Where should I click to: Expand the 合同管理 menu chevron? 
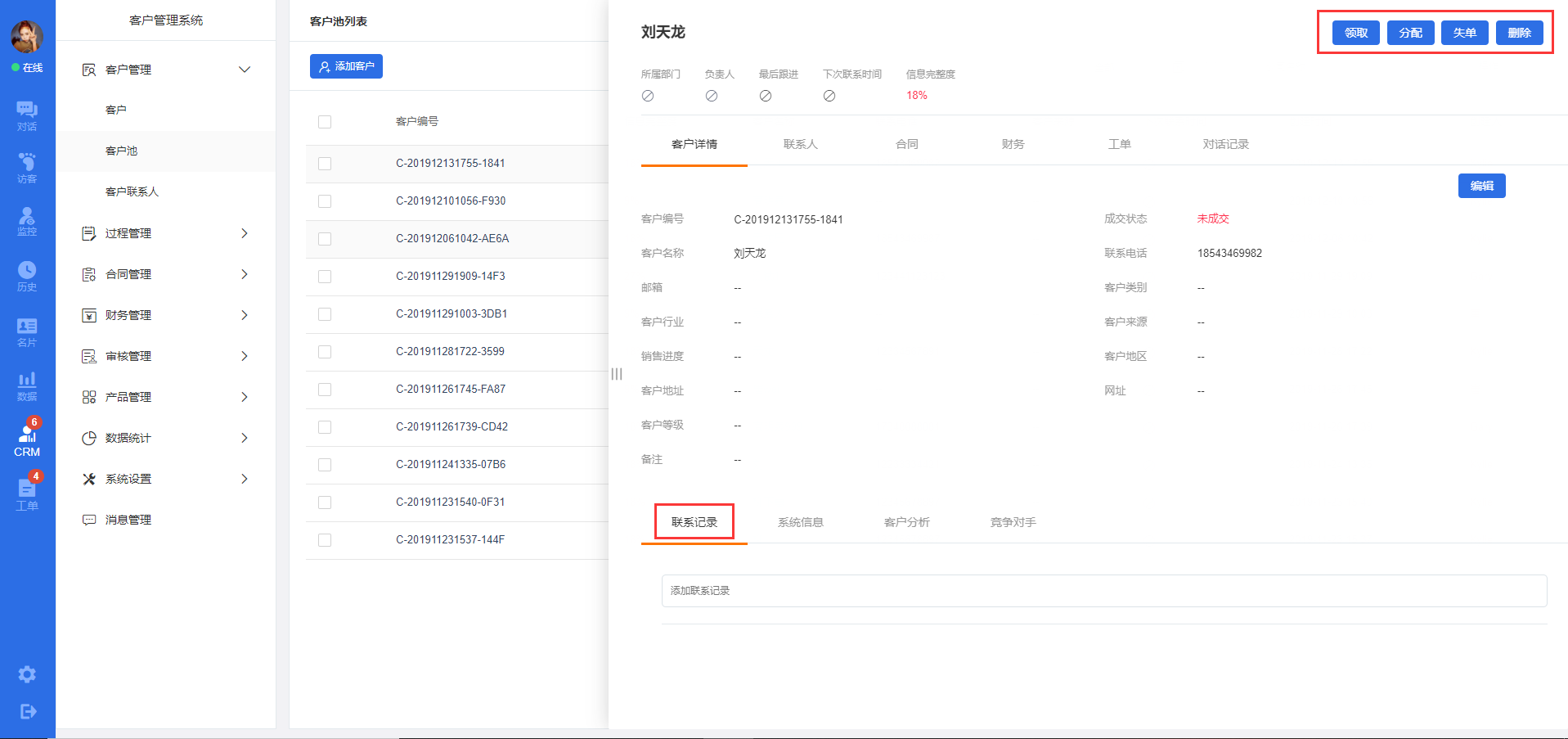pyautogui.click(x=244, y=274)
